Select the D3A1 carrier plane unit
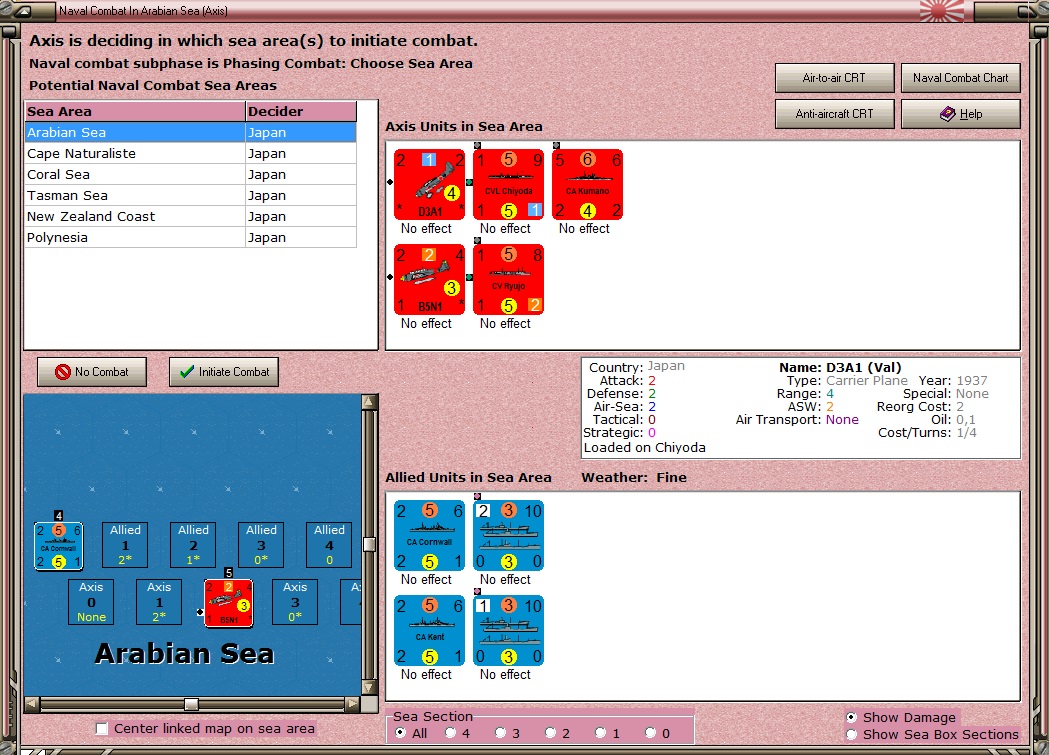Viewport: 1049px width, 755px height. [x=429, y=184]
